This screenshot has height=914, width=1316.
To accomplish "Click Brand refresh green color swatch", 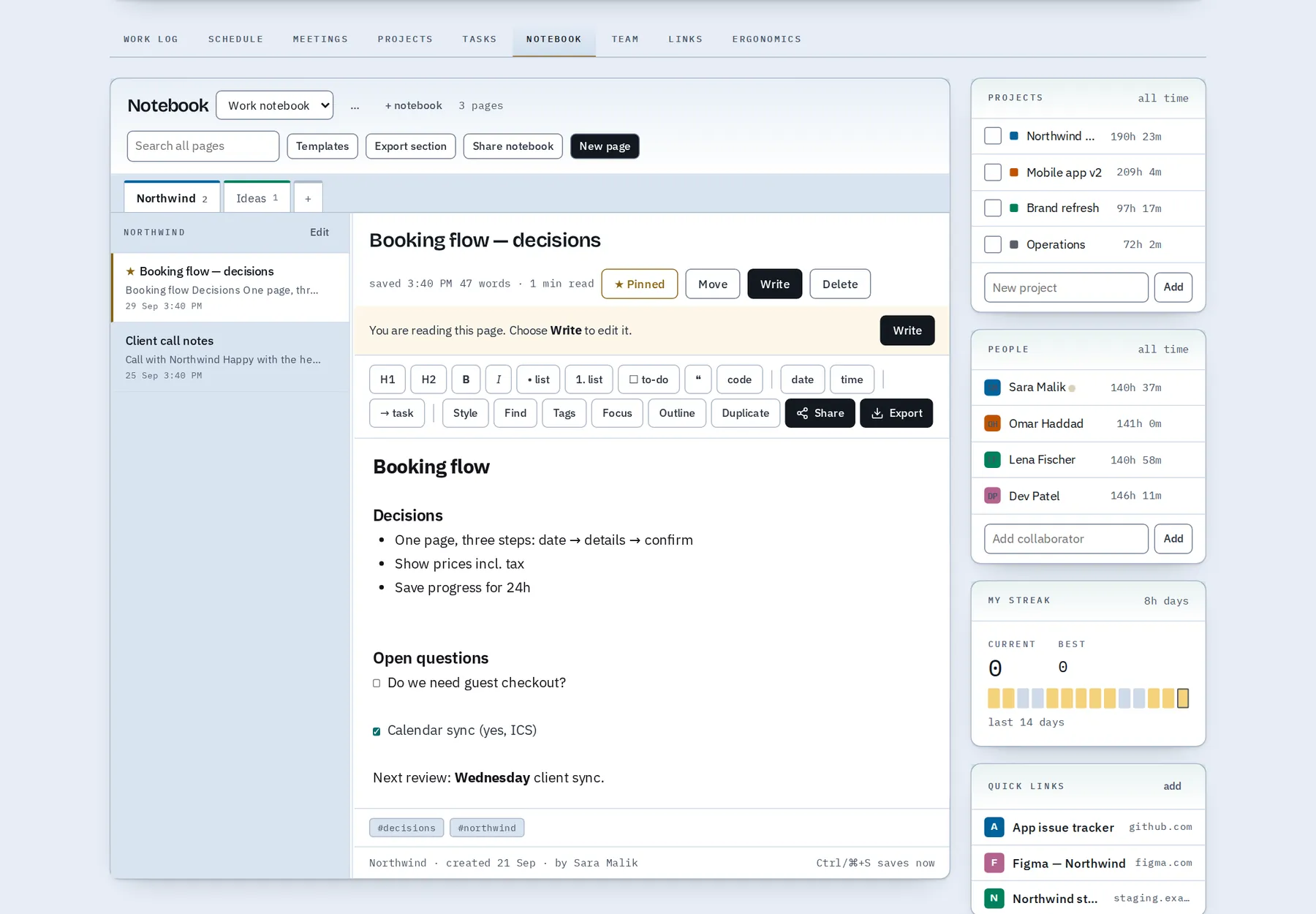I will pyautogui.click(x=1014, y=208).
